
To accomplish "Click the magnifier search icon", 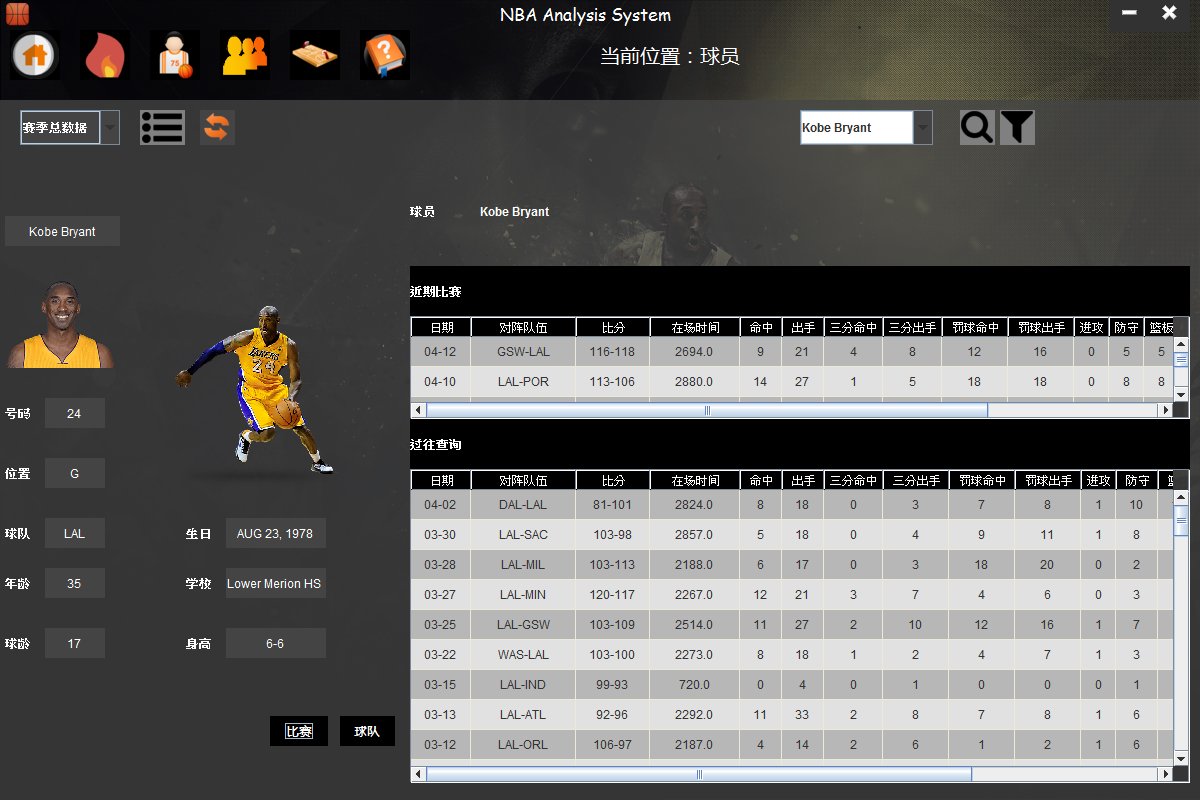I will coord(977,128).
